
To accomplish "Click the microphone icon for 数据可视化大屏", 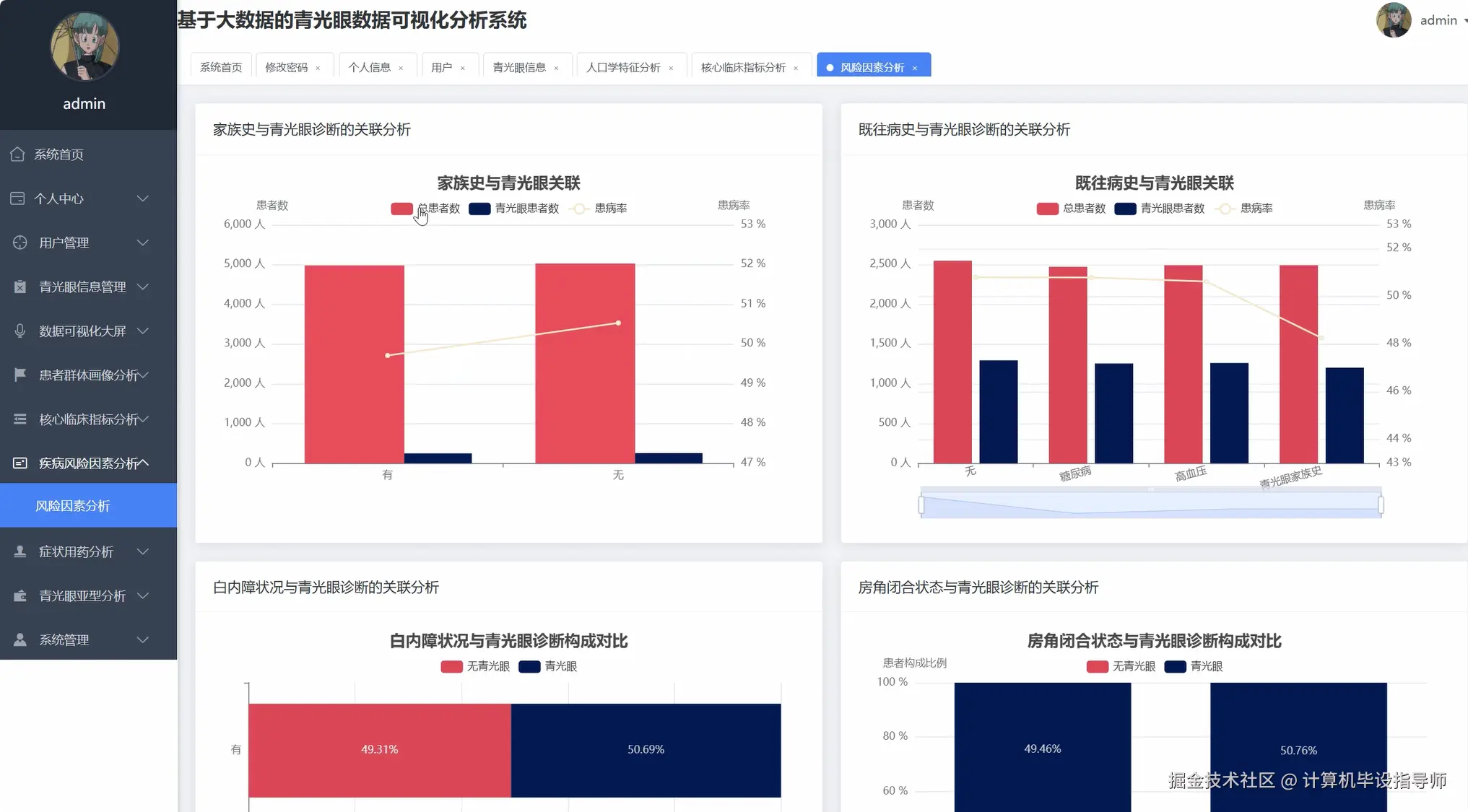I will point(20,331).
